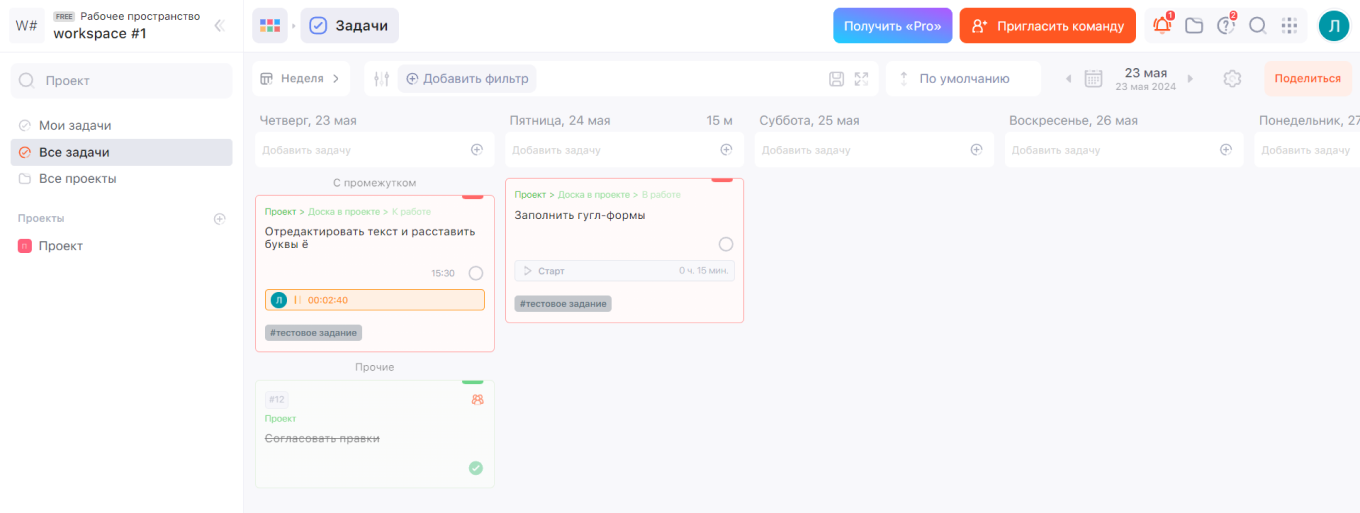Viewport: 1360px width, 513px height.
Task: Go to previous date arrow
Action: (x=1068, y=79)
